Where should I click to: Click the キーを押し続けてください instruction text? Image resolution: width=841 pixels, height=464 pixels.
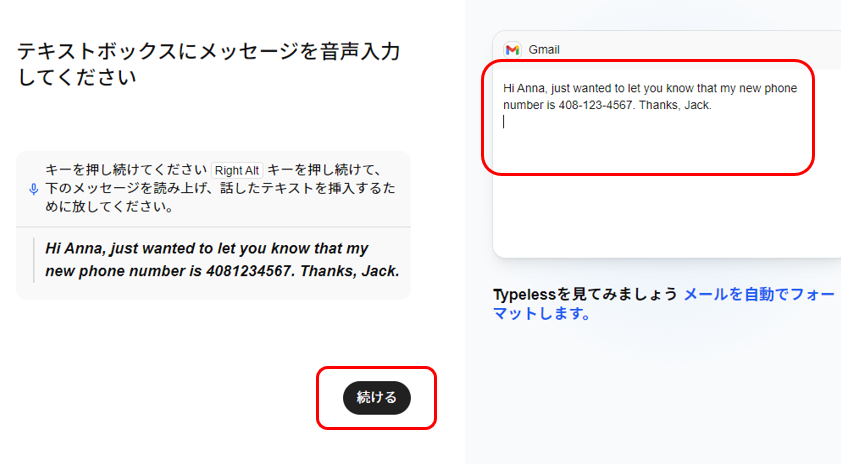(125, 170)
